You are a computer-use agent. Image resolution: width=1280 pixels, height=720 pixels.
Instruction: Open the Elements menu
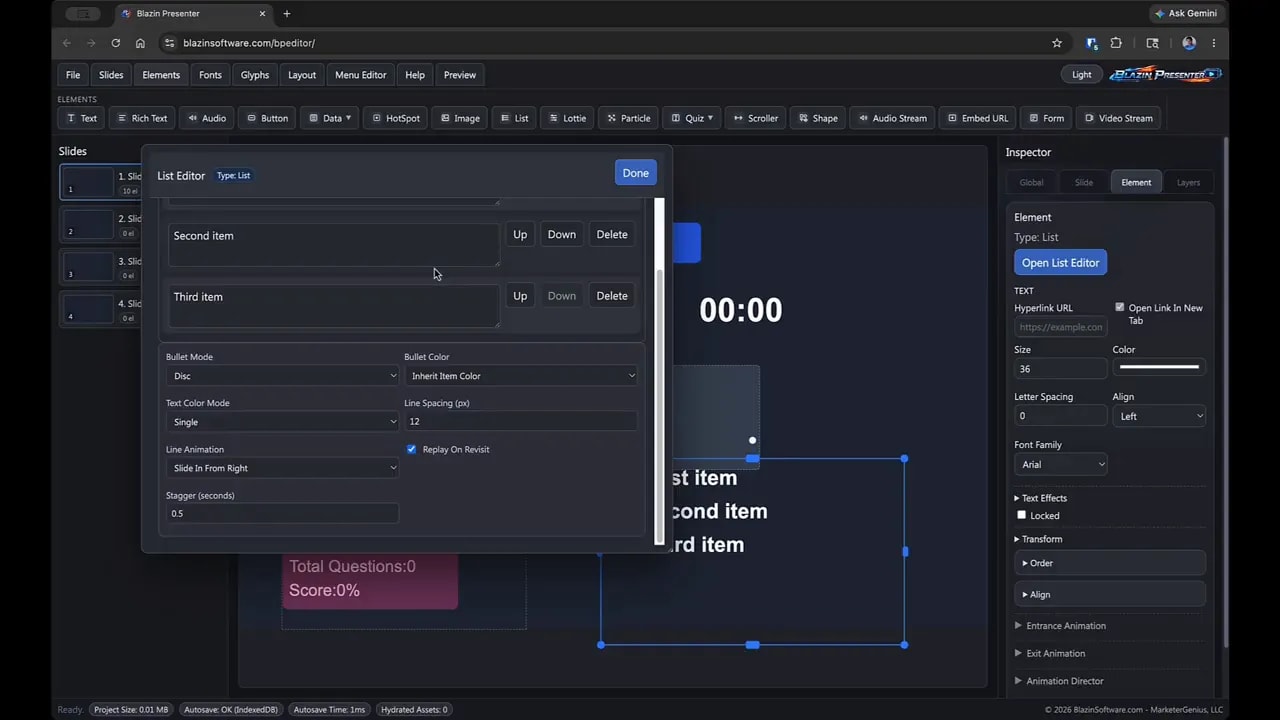[161, 75]
